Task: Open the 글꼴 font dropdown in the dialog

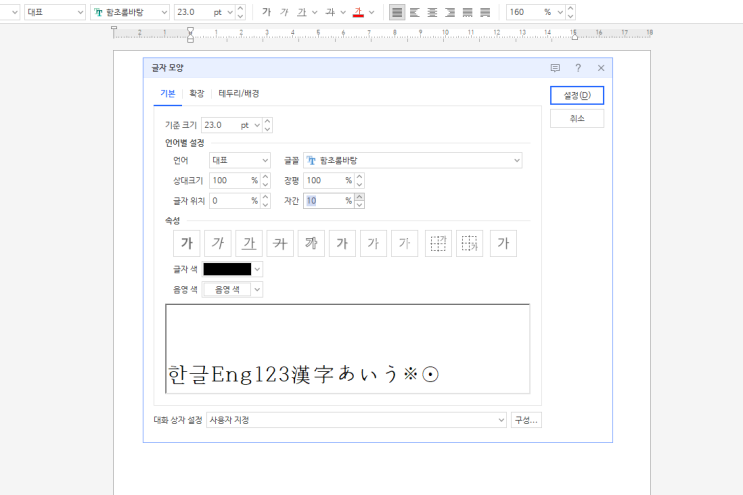Action: coord(413,160)
